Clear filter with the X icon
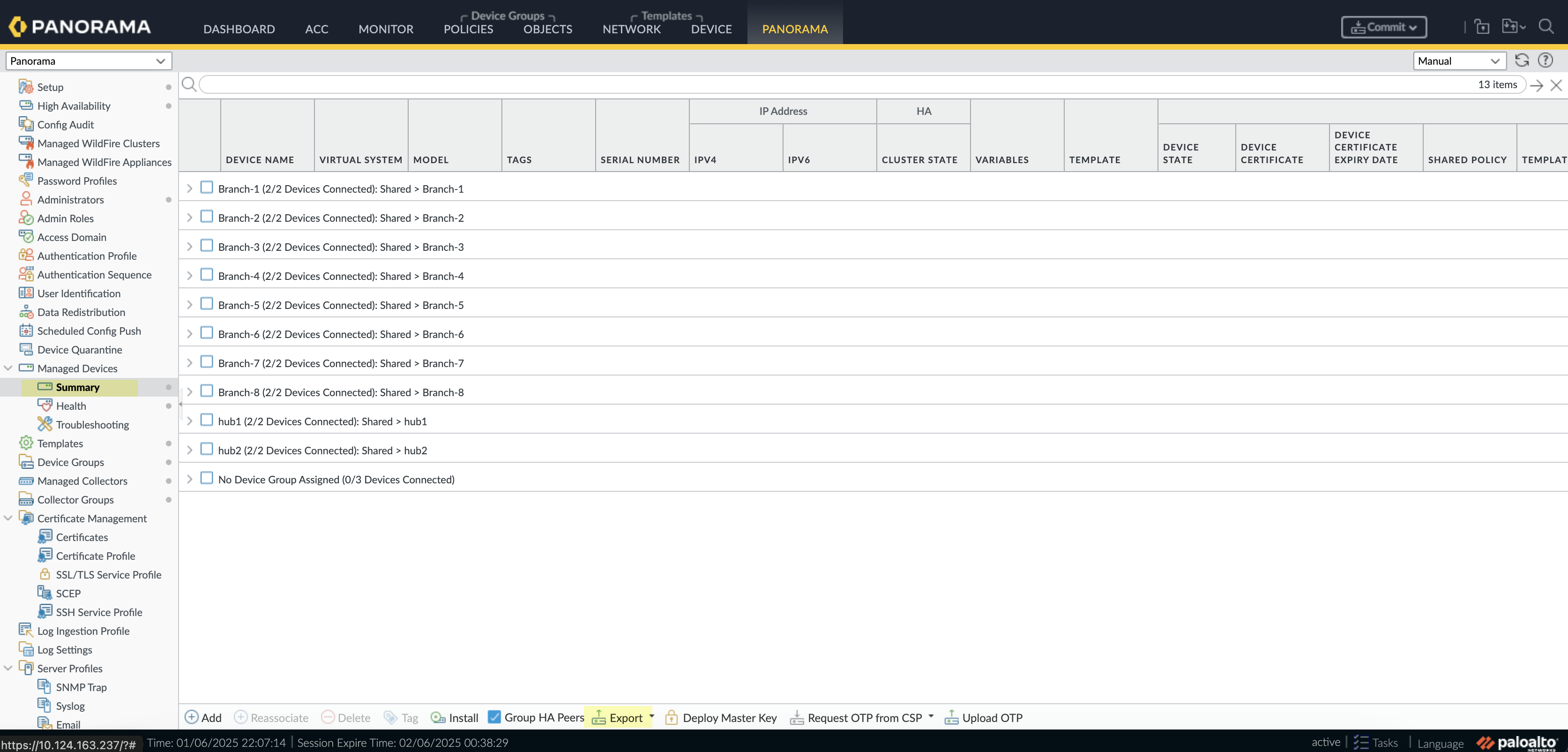The image size is (1568, 752). tap(1556, 85)
